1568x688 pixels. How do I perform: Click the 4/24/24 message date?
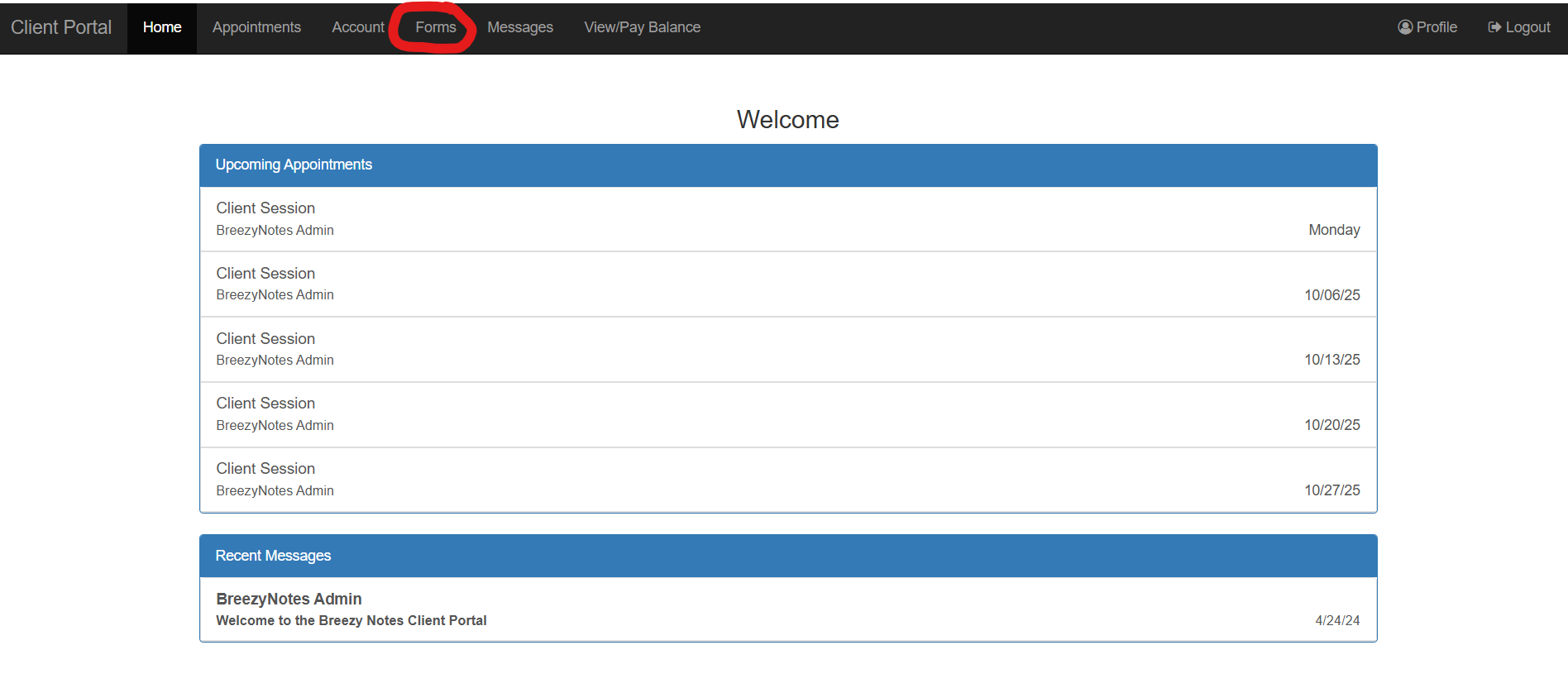click(x=1336, y=620)
